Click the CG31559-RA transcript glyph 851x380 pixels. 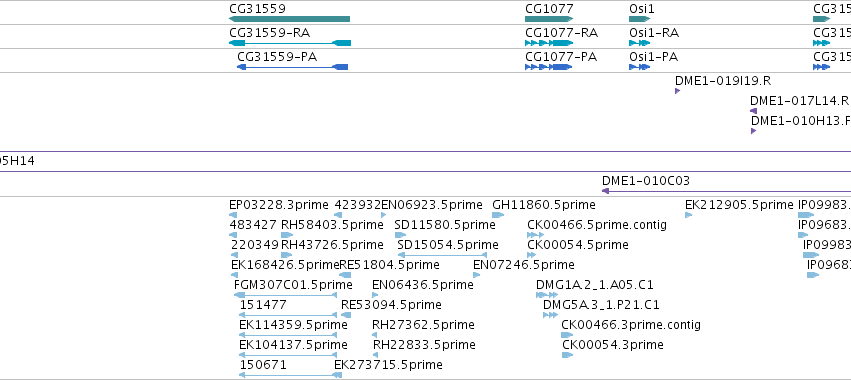click(290, 43)
